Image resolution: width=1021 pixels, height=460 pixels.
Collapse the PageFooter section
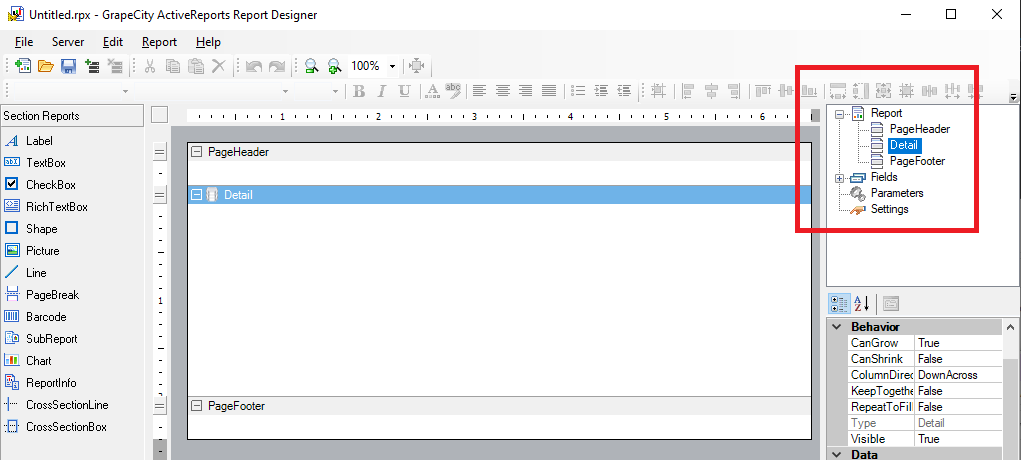[196, 406]
